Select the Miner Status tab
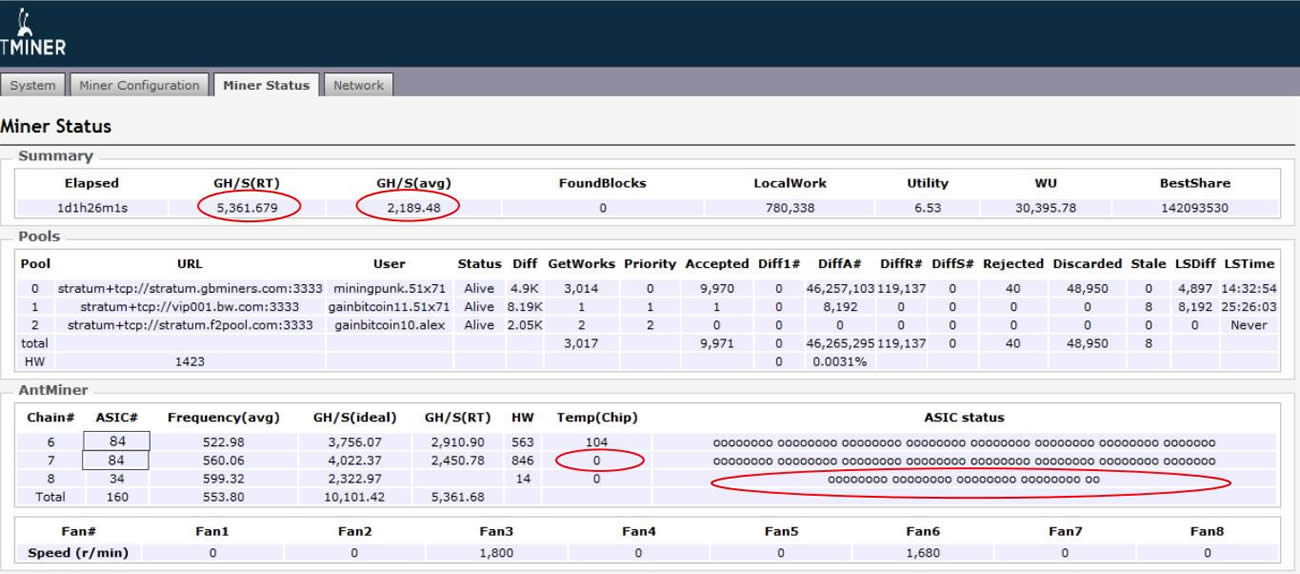Viewport: 1300px width, 574px height. click(x=266, y=85)
